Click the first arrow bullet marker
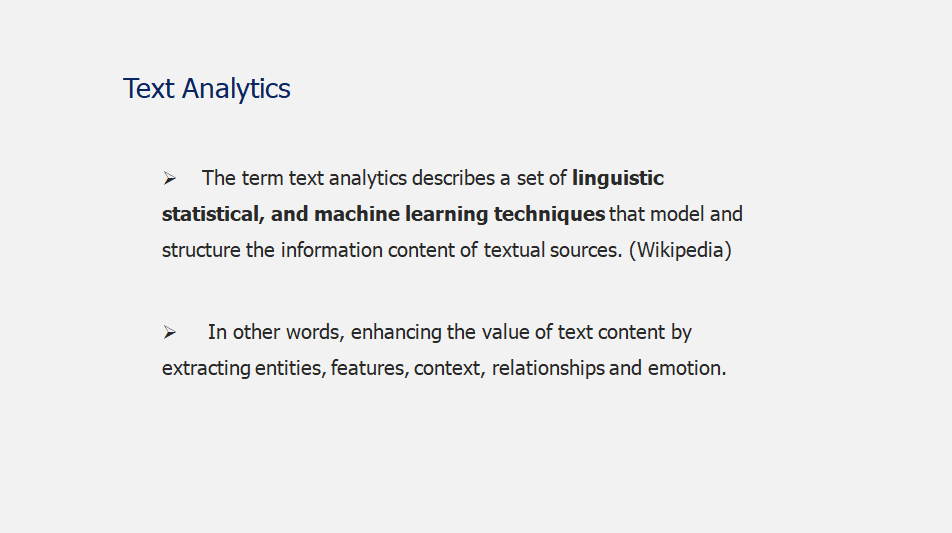Image resolution: width=952 pixels, height=533 pixels. 169,178
